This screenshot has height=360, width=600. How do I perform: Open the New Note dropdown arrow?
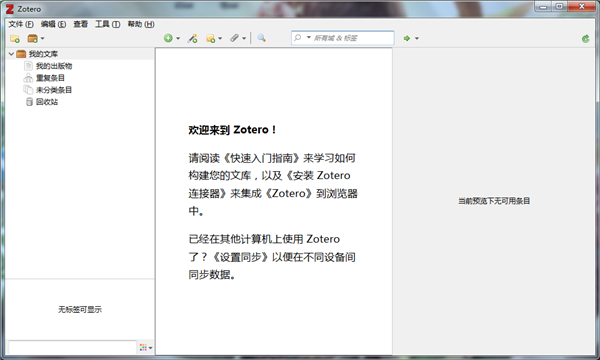point(220,38)
